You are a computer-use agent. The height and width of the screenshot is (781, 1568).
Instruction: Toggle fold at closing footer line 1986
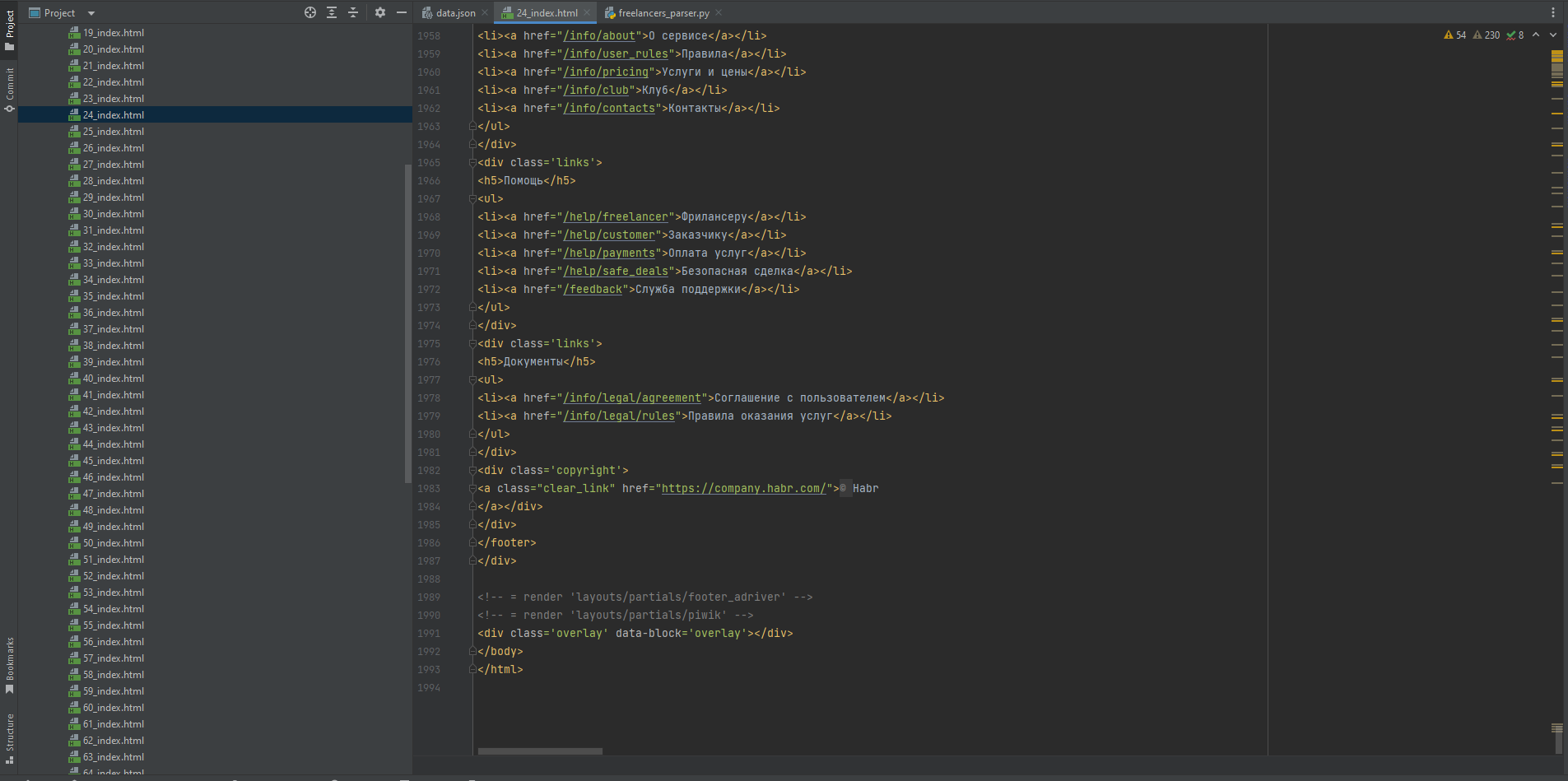coord(472,542)
